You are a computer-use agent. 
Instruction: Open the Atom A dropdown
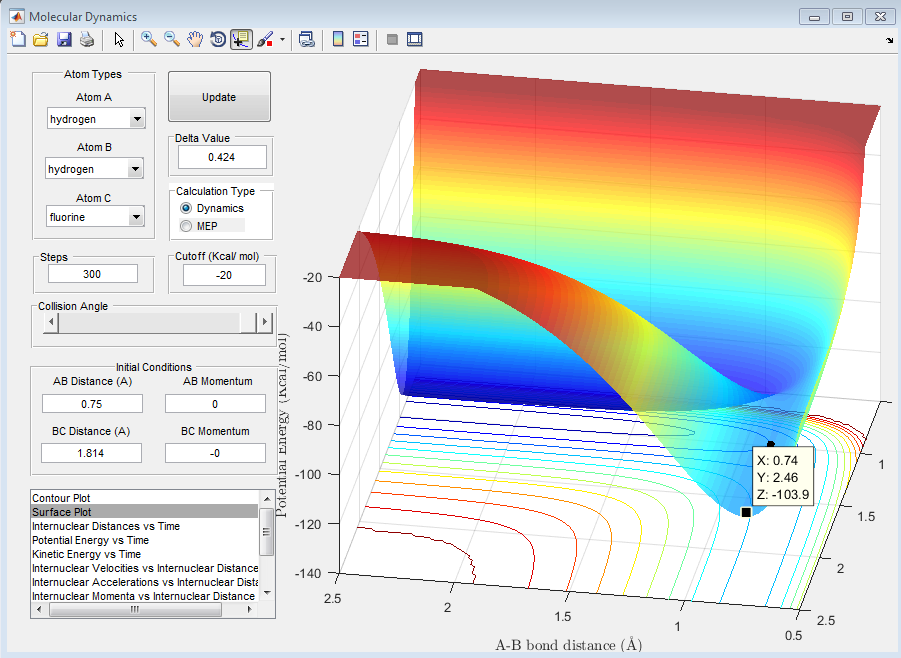(137, 119)
